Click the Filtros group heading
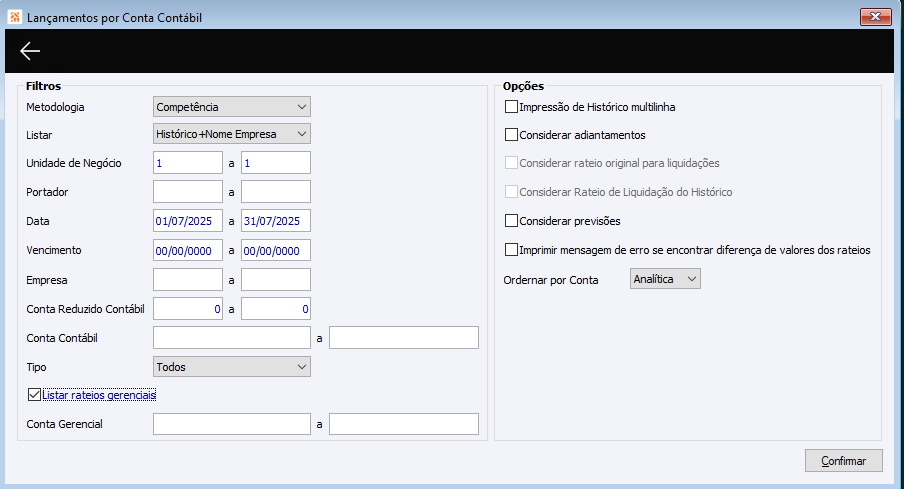This screenshot has width=904, height=489. pos(43,86)
